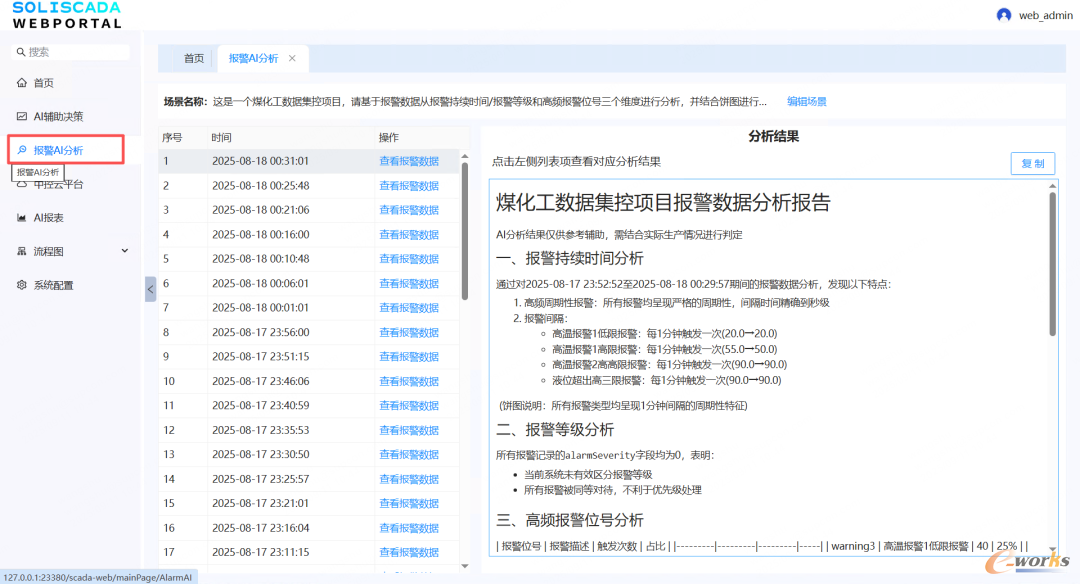Click the AI辅助决策 chart icon
Viewport: 1080px width, 584px height.
coord(21,116)
